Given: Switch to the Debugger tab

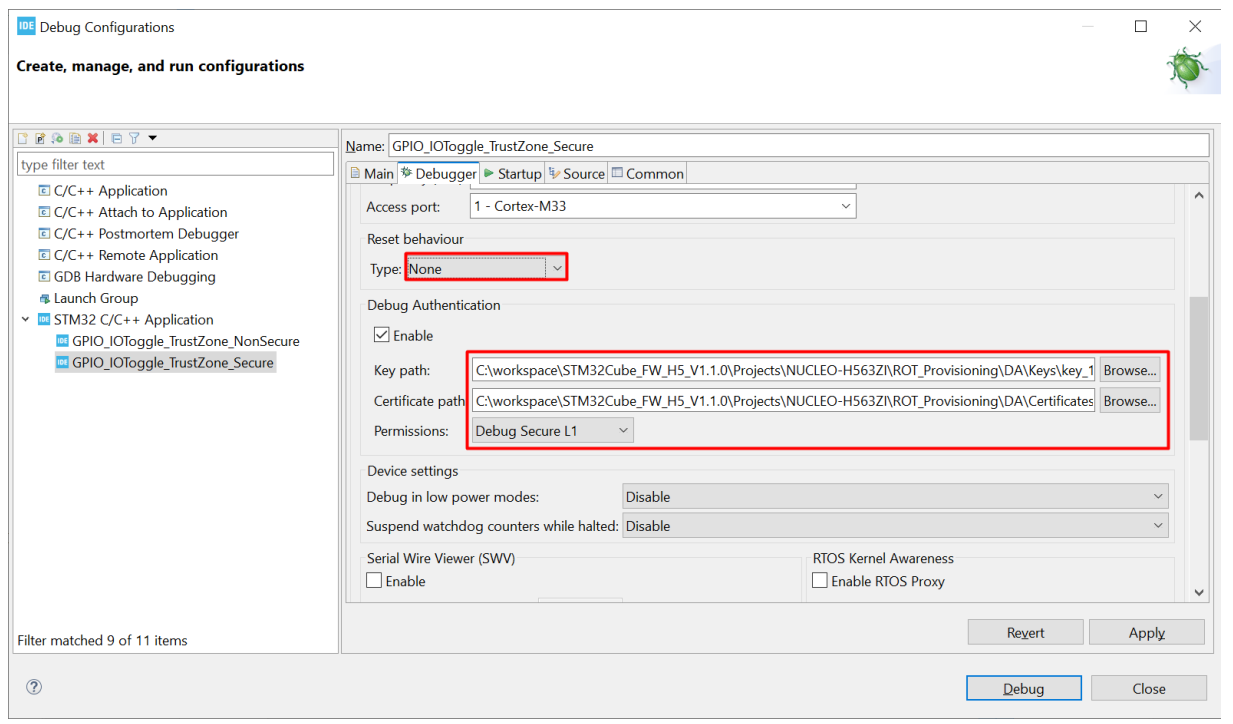Looking at the screenshot, I should tap(438, 173).
